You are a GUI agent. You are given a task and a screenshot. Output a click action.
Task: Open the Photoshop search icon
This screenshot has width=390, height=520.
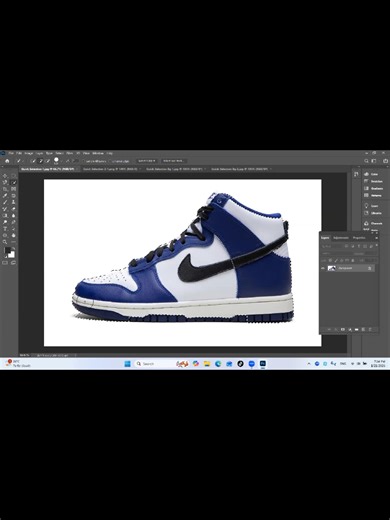point(366,161)
